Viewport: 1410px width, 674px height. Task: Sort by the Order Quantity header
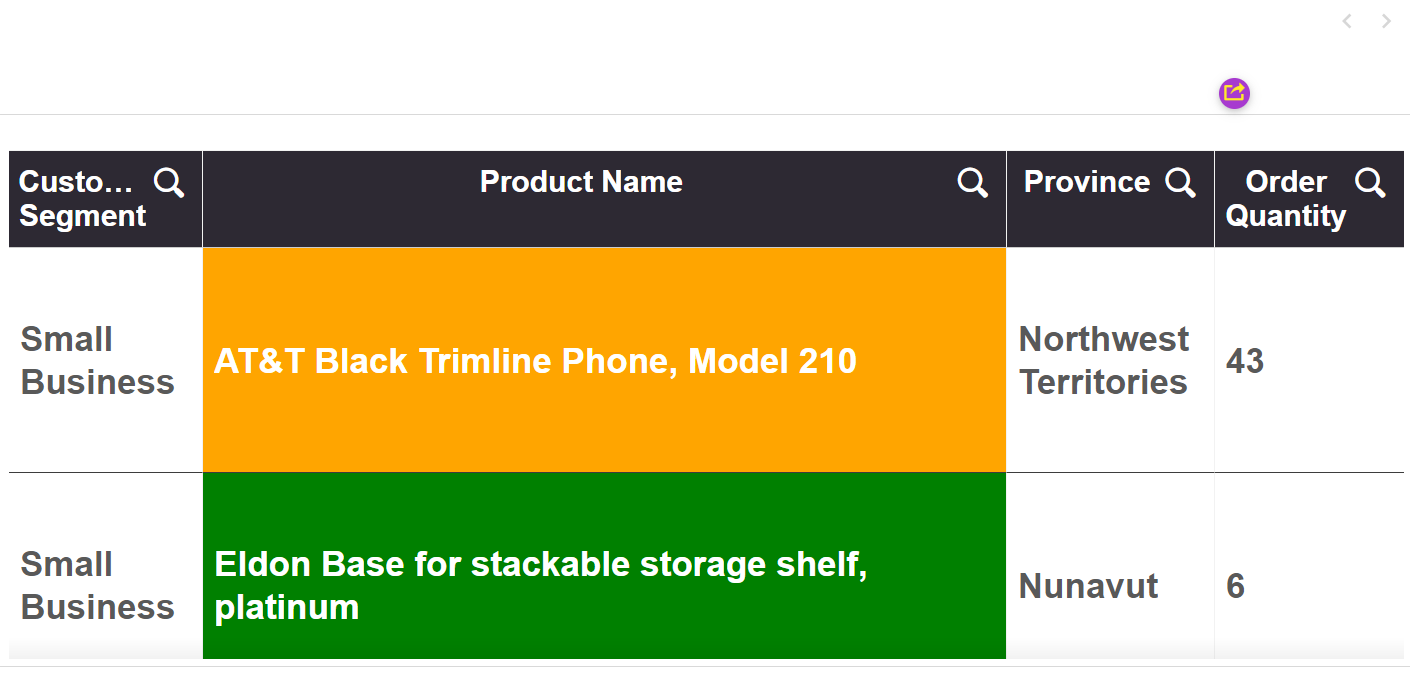pos(1286,198)
